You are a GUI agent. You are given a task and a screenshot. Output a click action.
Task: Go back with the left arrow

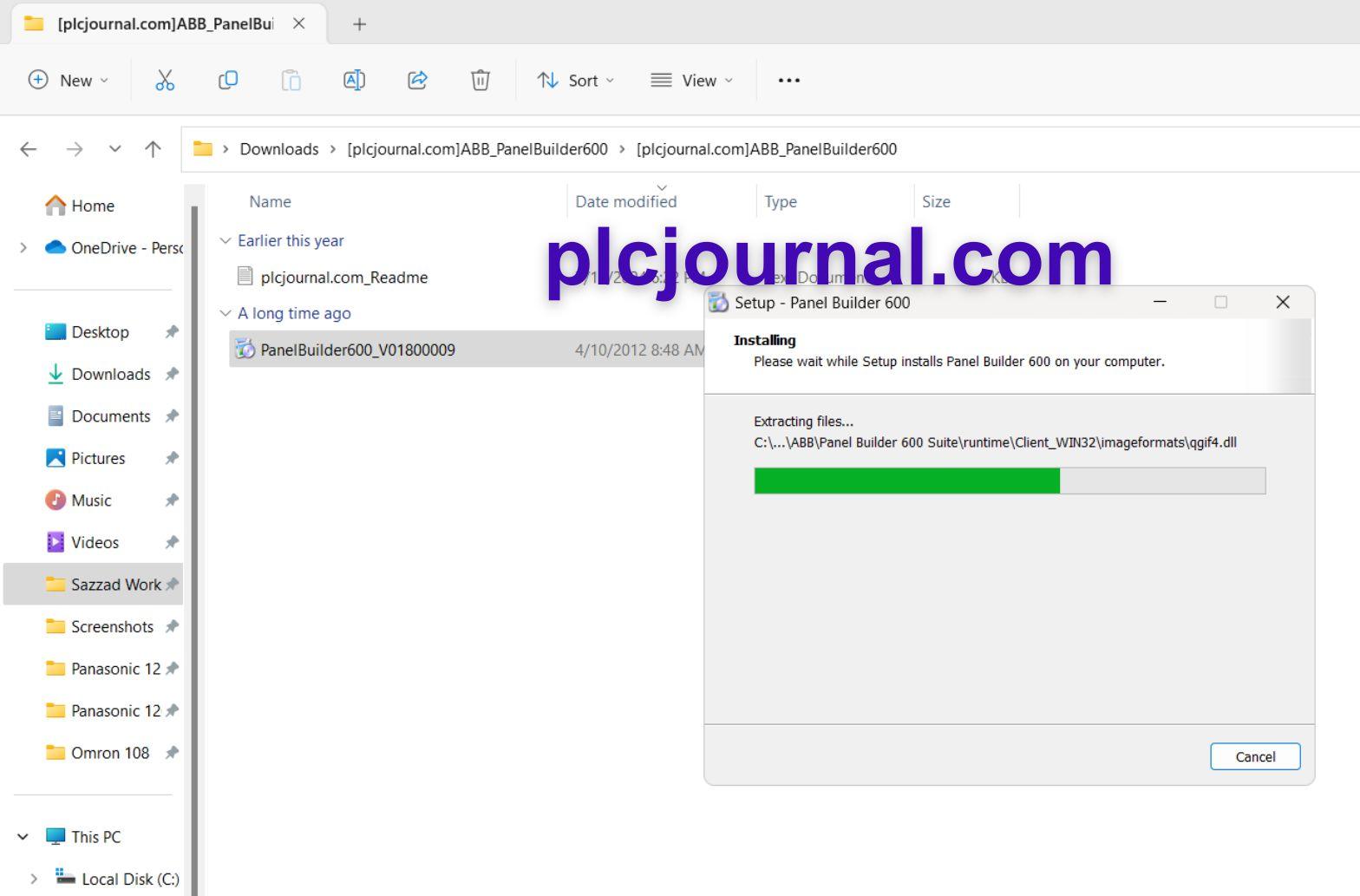point(29,149)
